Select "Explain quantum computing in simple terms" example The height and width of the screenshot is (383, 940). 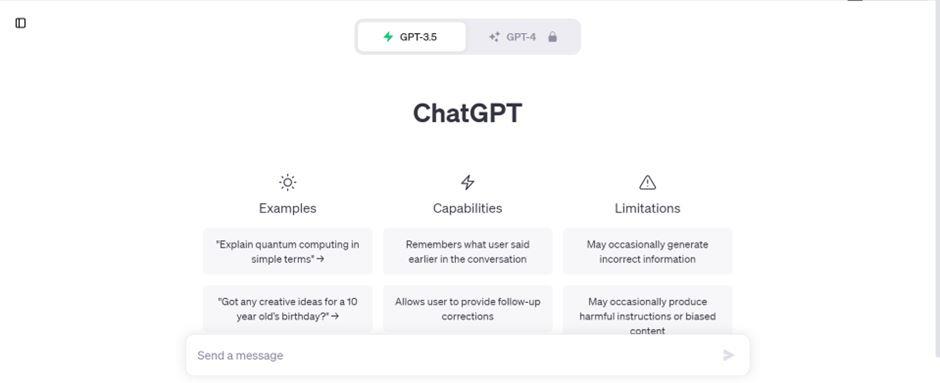pos(288,251)
